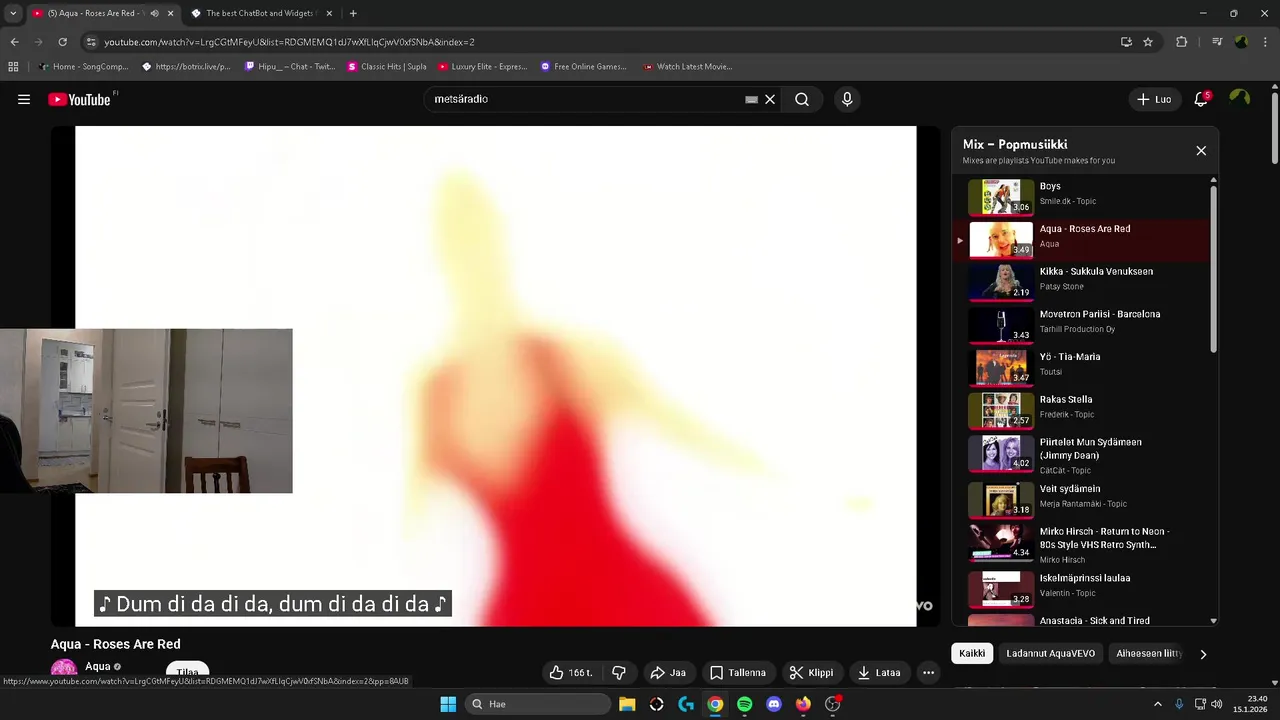Bookmark this page with the star
Image resolution: width=1280 pixels, height=720 pixels.
(x=1148, y=42)
